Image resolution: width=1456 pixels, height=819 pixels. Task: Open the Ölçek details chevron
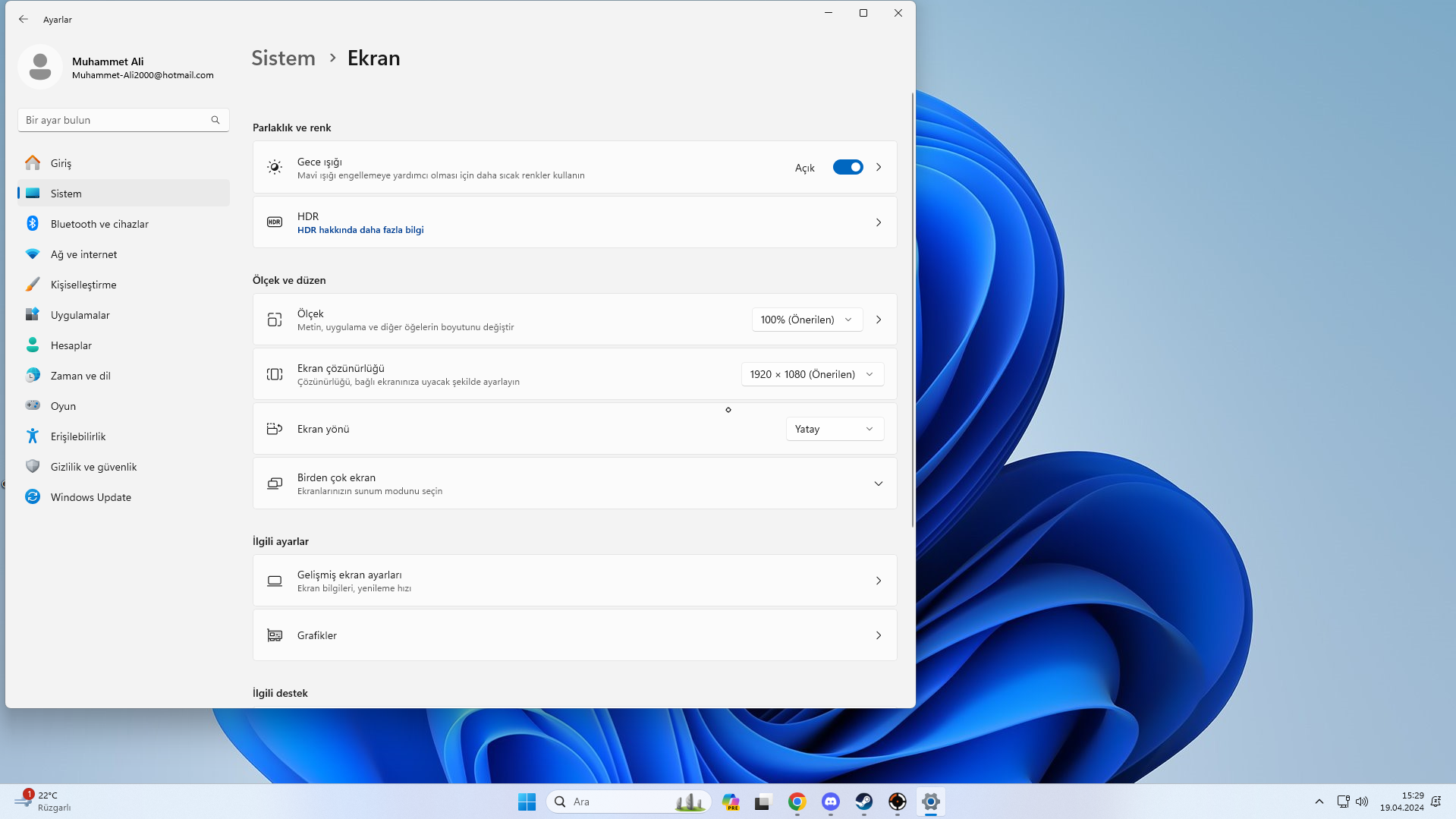point(878,320)
